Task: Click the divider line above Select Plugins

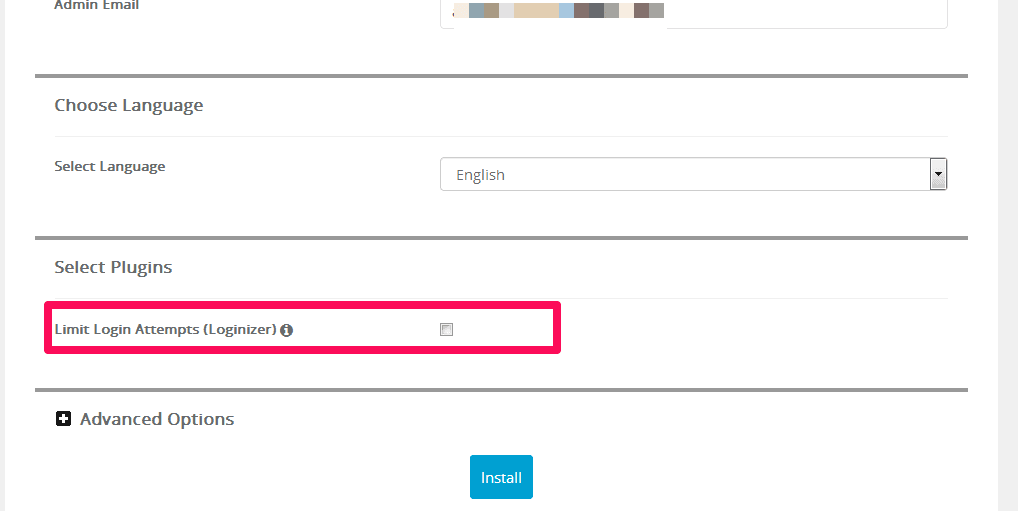Action: 501,238
